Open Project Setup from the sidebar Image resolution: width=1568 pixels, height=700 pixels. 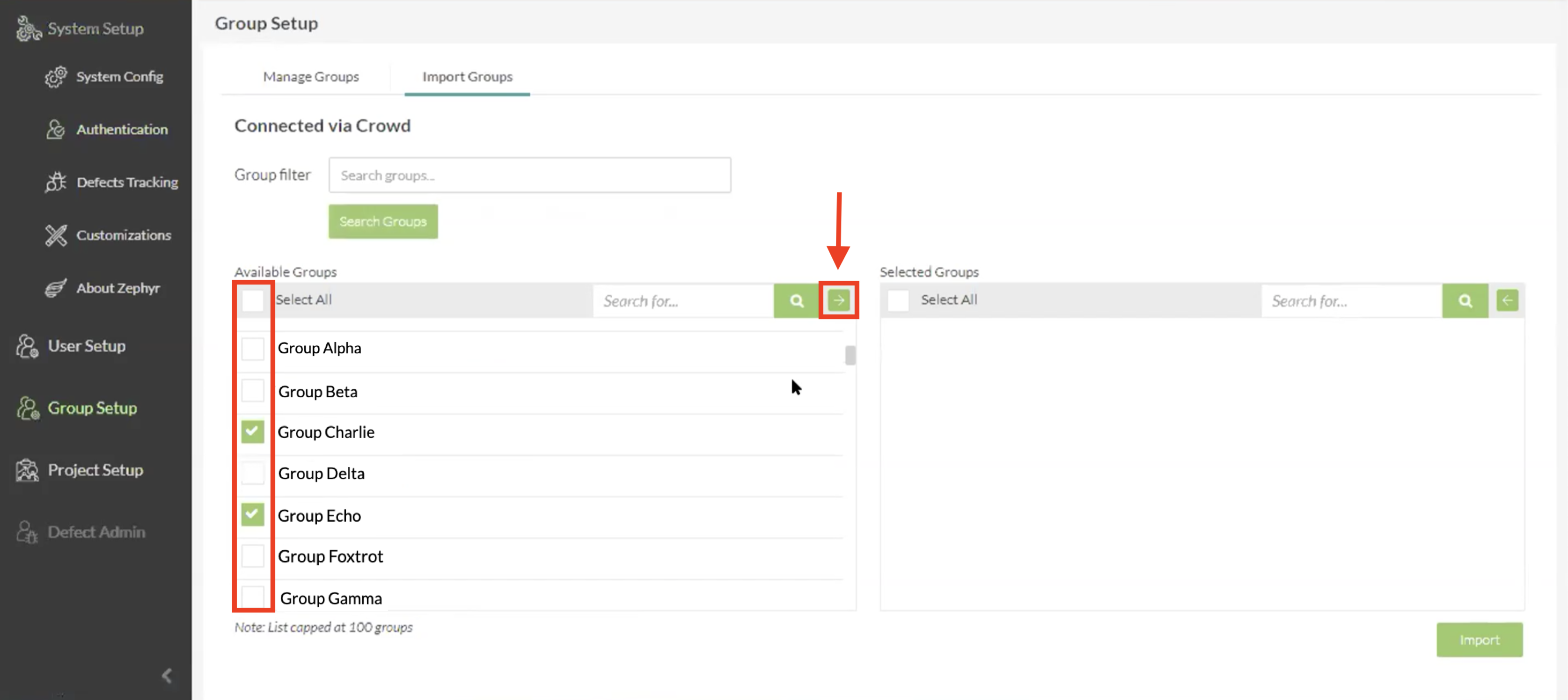(x=95, y=470)
